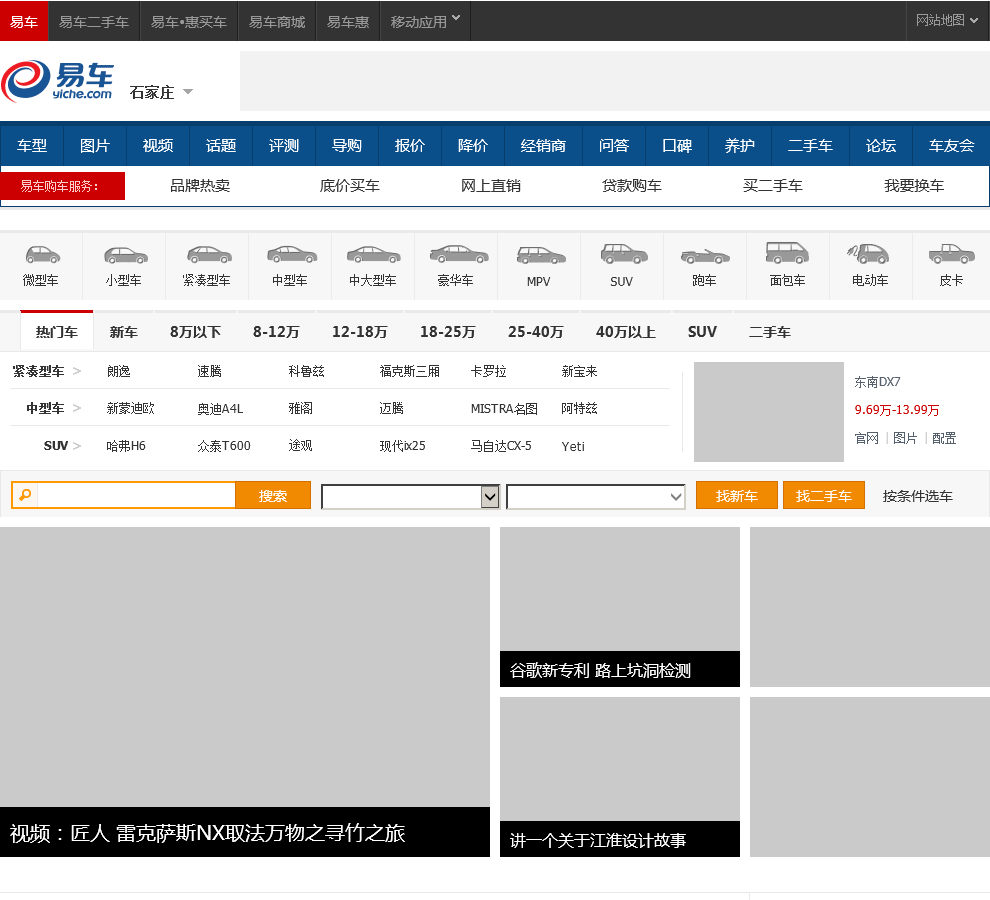The width and height of the screenshot is (990, 900).
Task: Select the 皮卡 pickup truck icon
Action: [951, 254]
